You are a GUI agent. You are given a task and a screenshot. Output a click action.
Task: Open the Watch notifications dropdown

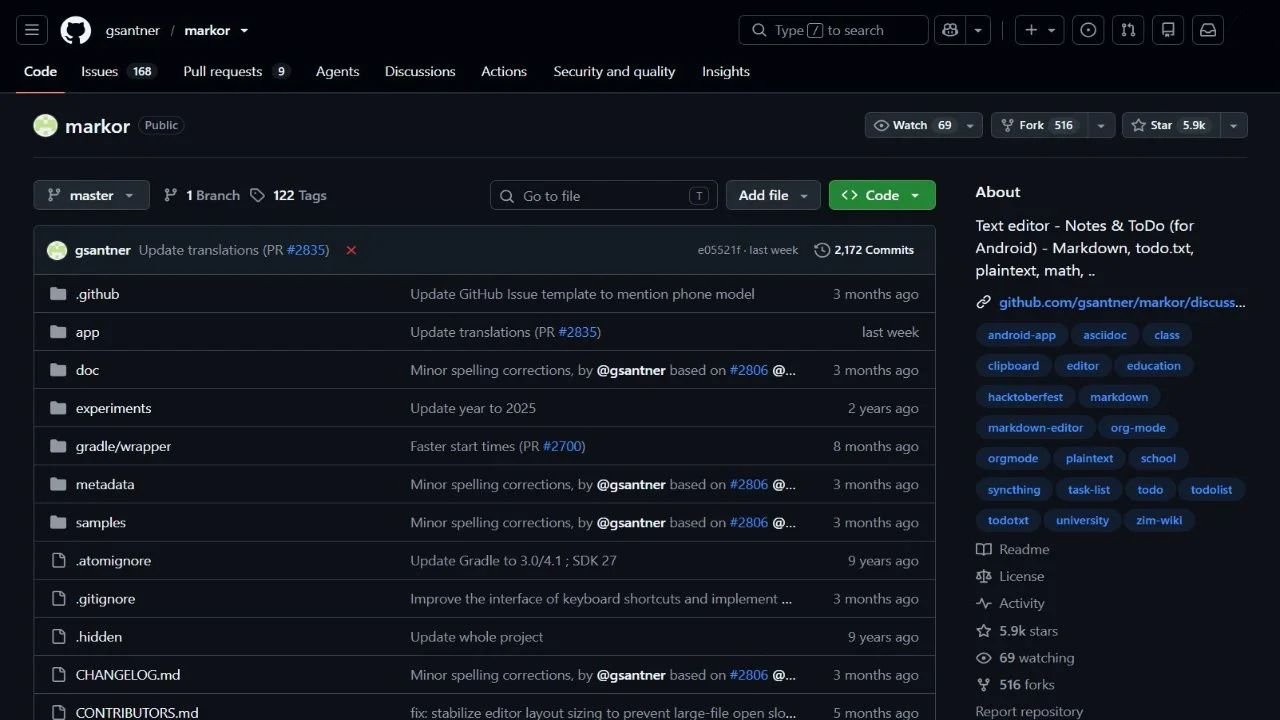pyautogui.click(x=923, y=125)
